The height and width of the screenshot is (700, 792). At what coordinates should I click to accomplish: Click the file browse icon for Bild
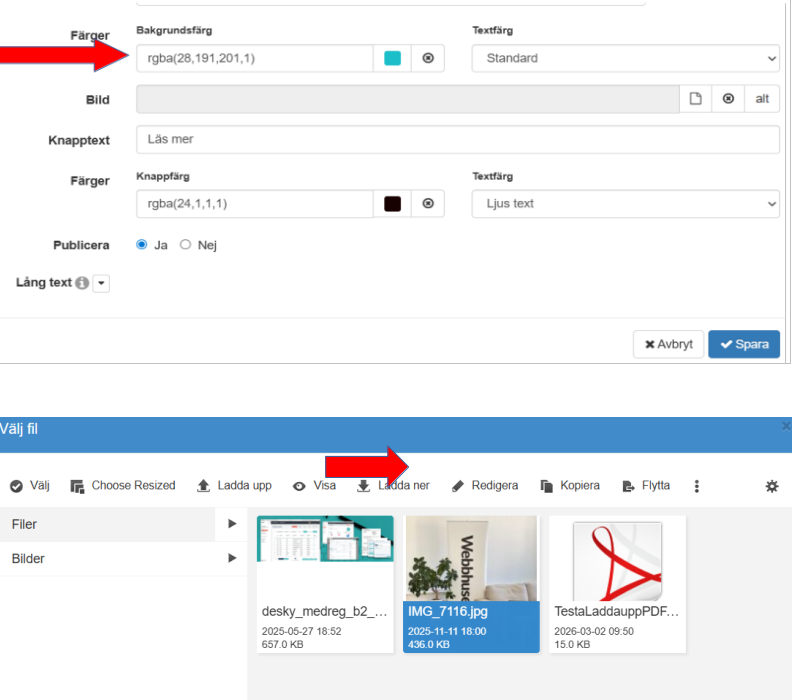coord(697,99)
